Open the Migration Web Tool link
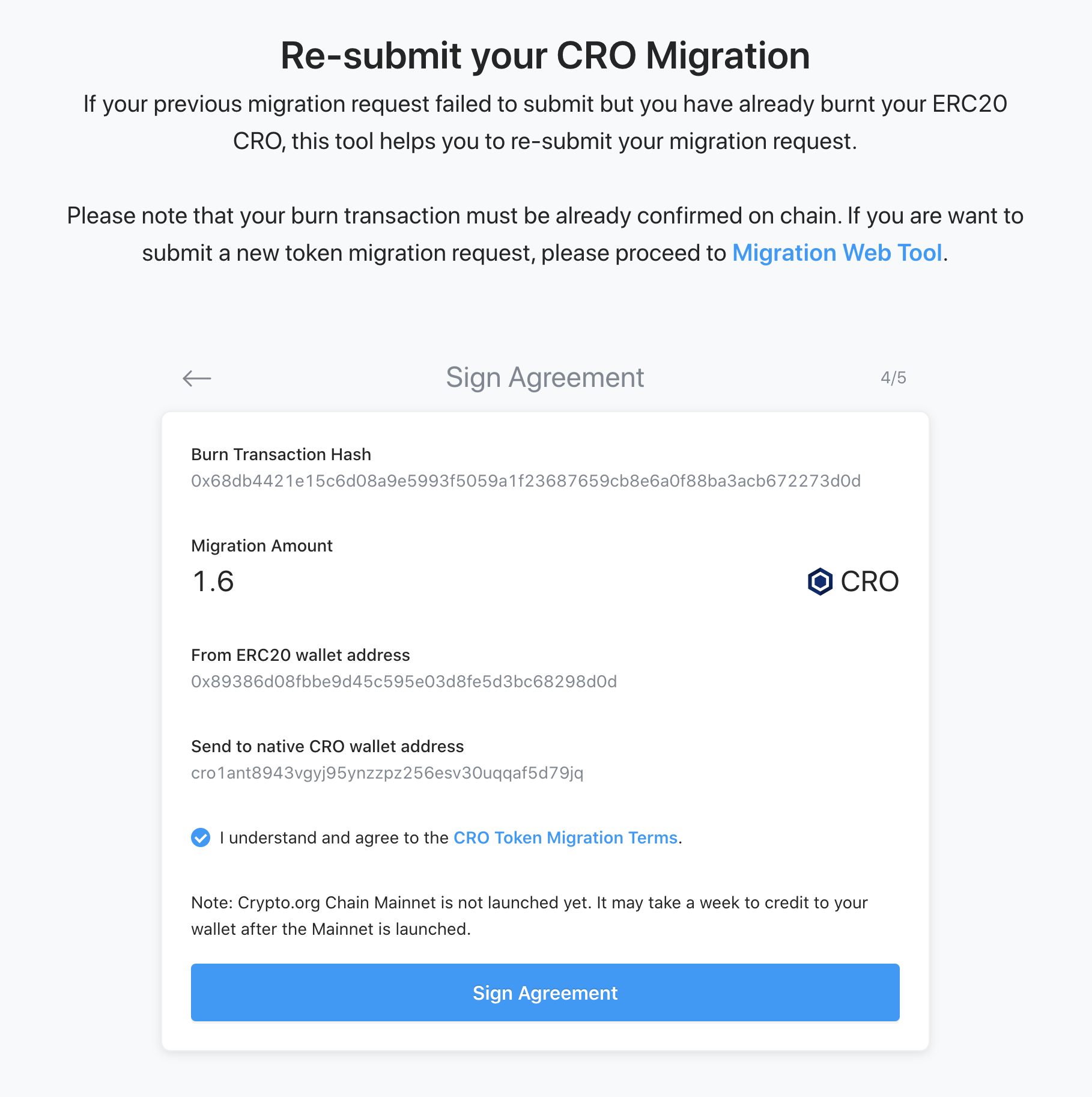Image resolution: width=1092 pixels, height=1097 pixels. (x=837, y=253)
